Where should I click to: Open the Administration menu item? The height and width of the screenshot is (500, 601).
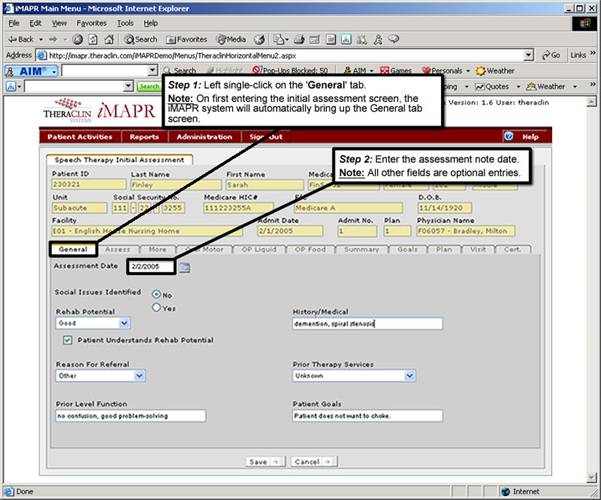coord(204,137)
